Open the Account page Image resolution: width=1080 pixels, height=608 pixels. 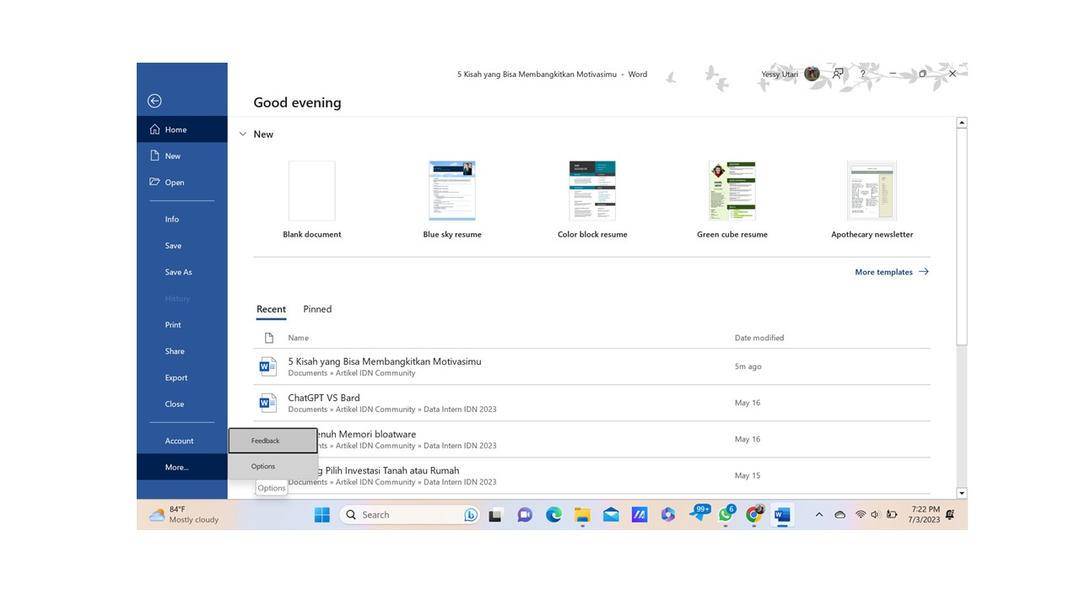tap(182, 441)
